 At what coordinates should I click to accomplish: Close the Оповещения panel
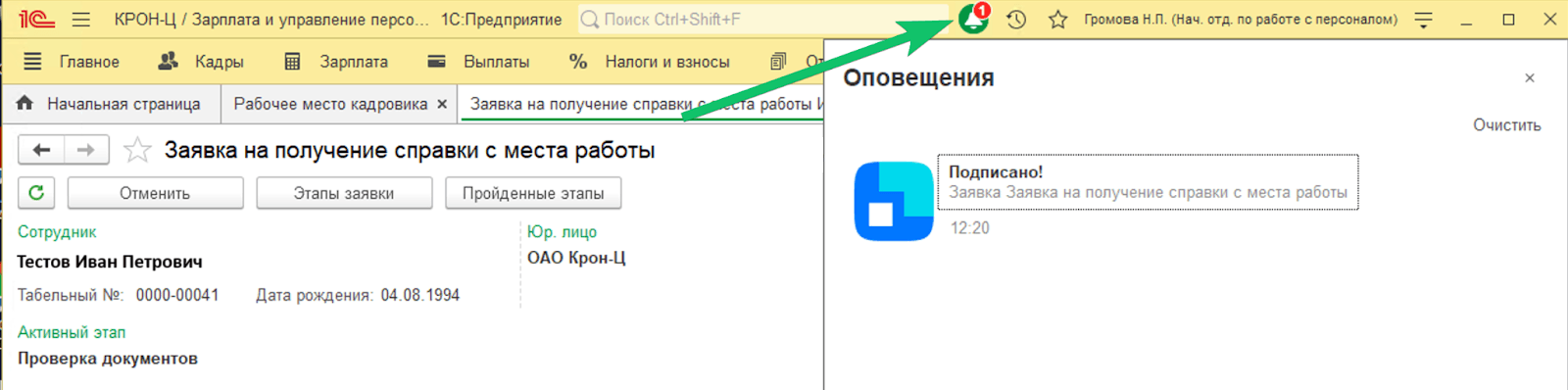pos(1530,77)
